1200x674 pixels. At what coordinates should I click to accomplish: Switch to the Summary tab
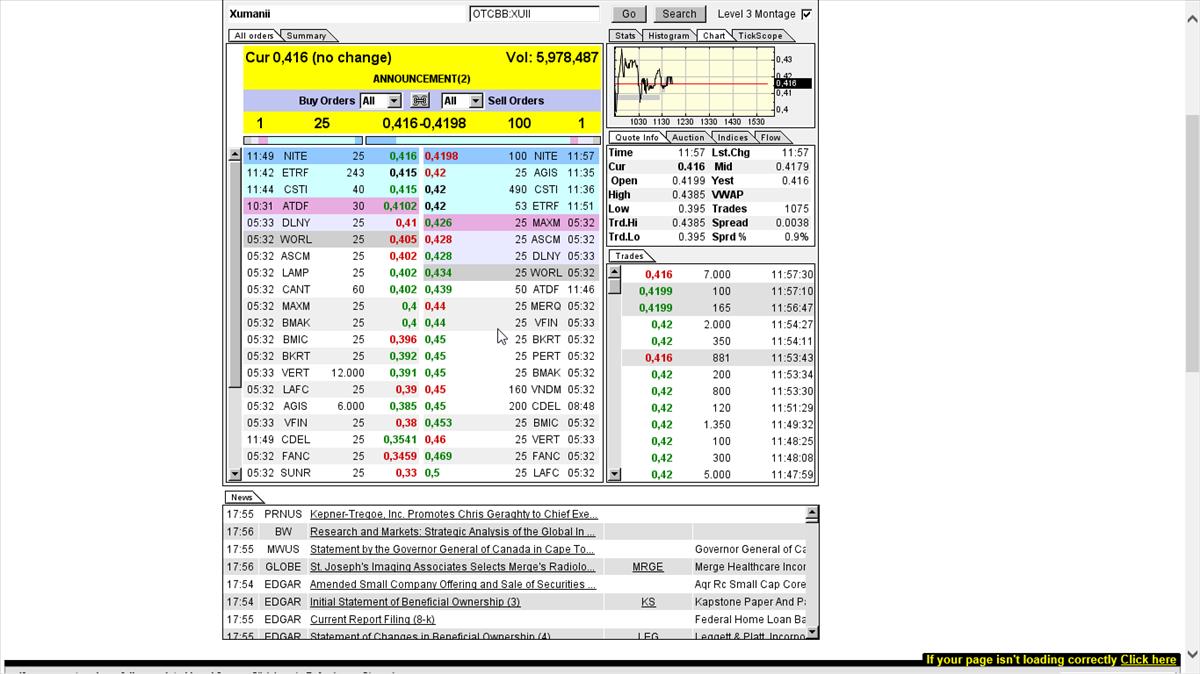(x=306, y=34)
